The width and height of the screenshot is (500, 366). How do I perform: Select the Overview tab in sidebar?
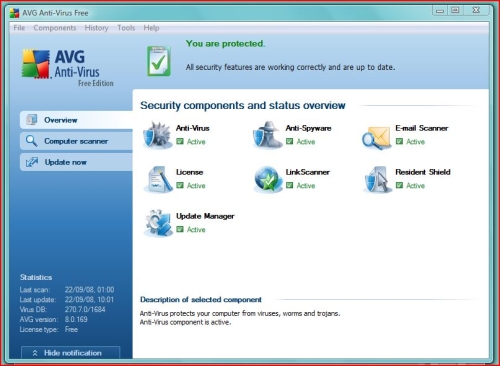point(76,120)
